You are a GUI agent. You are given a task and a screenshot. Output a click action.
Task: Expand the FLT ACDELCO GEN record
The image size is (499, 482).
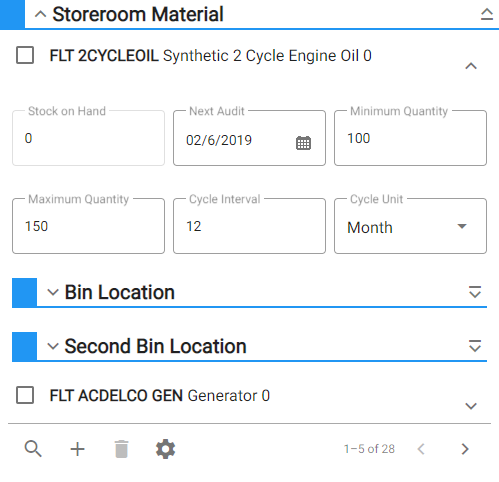(471, 406)
